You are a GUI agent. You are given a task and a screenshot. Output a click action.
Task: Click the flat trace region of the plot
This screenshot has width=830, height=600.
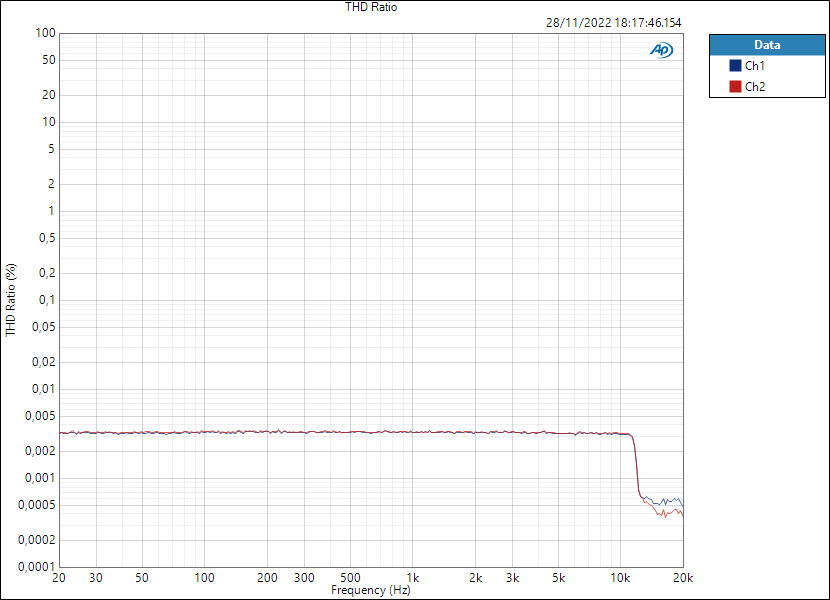point(350,432)
